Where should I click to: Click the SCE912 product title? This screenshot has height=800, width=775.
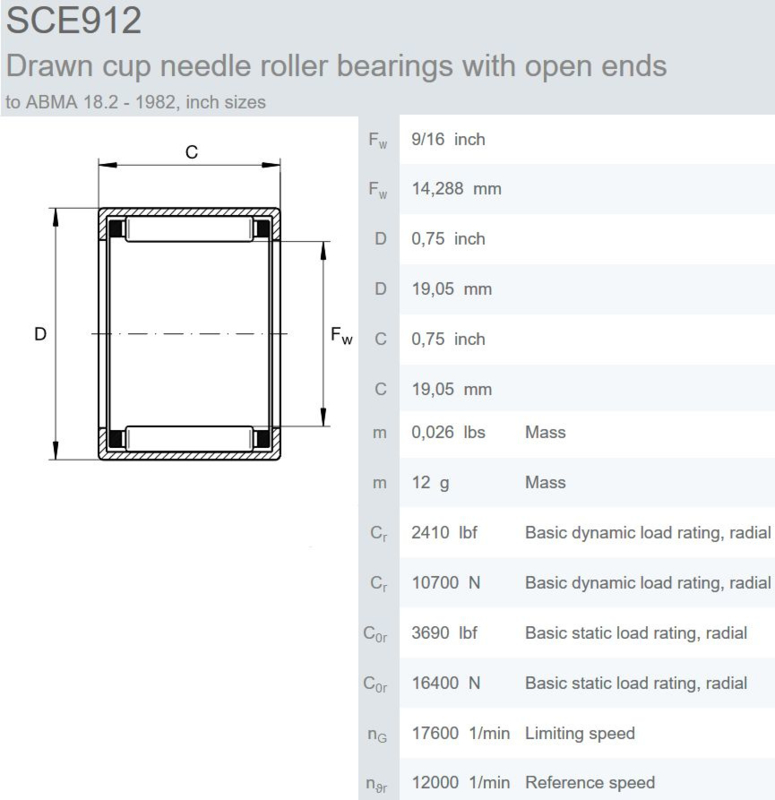click(74, 21)
